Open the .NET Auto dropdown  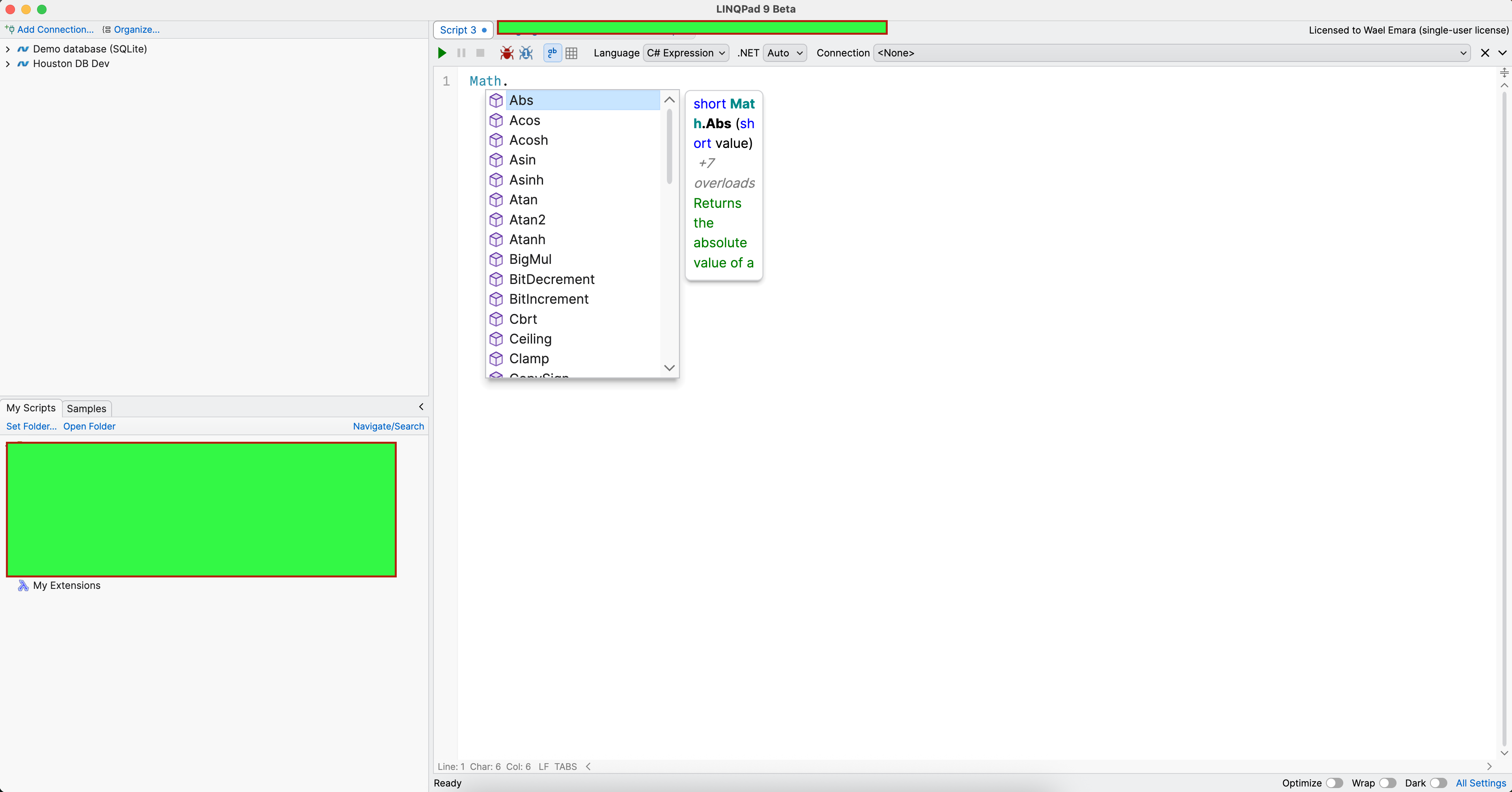point(784,53)
